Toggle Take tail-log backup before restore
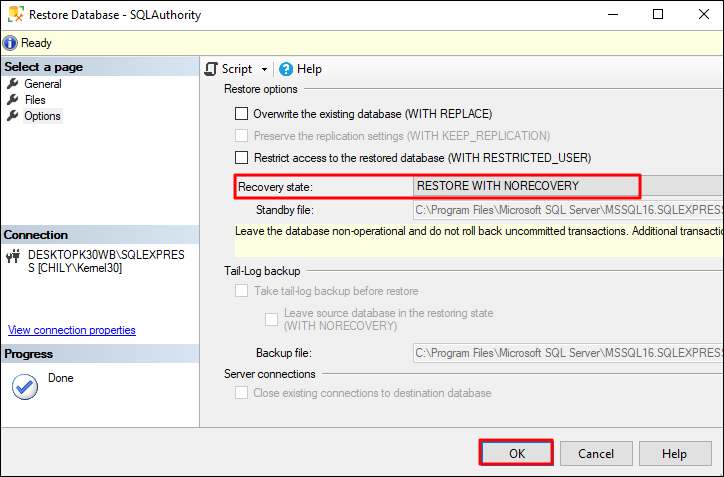Screen dimensions: 724x477 pyautogui.click(x=241, y=291)
